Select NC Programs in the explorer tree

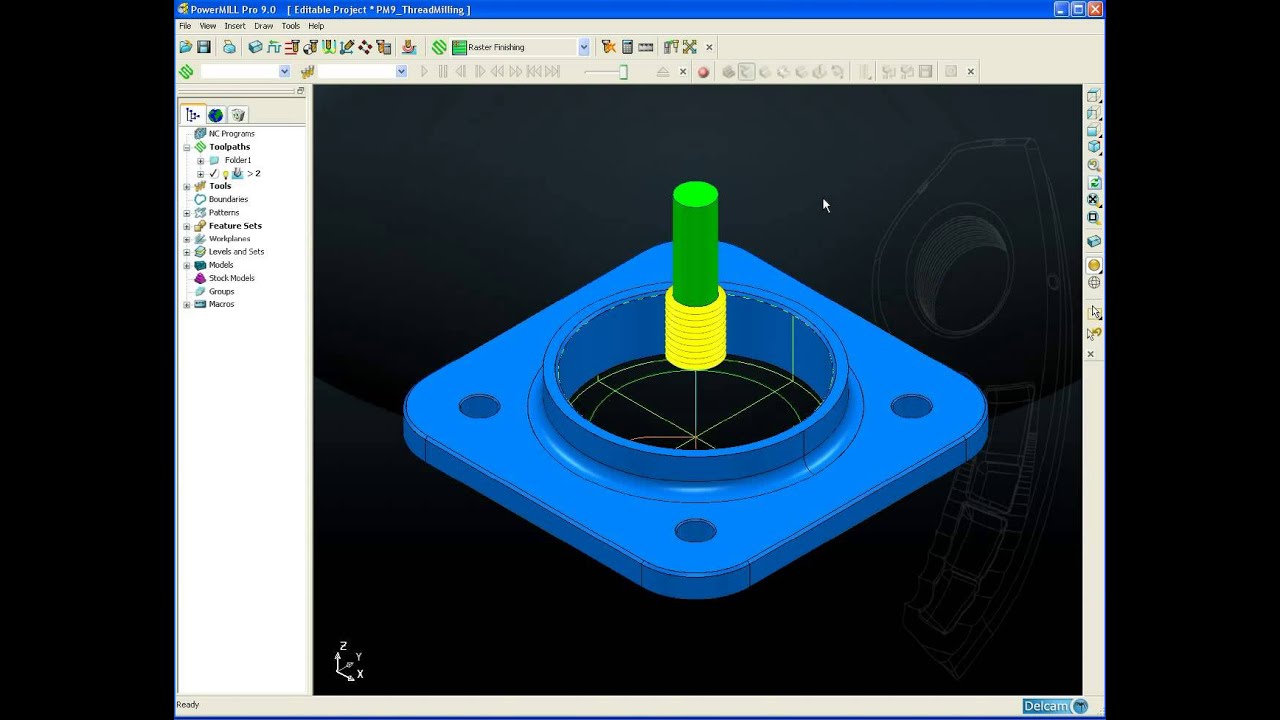pos(231,134)
